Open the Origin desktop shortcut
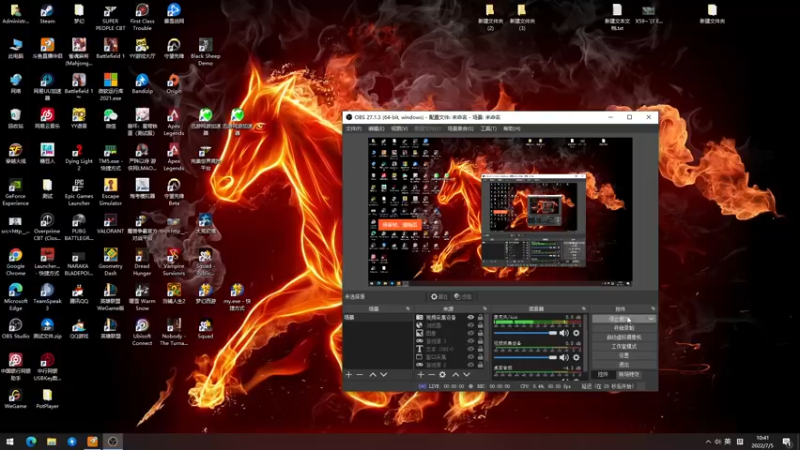Image resolution: width=800 pixels, height=450 pixels. [173, 84]
